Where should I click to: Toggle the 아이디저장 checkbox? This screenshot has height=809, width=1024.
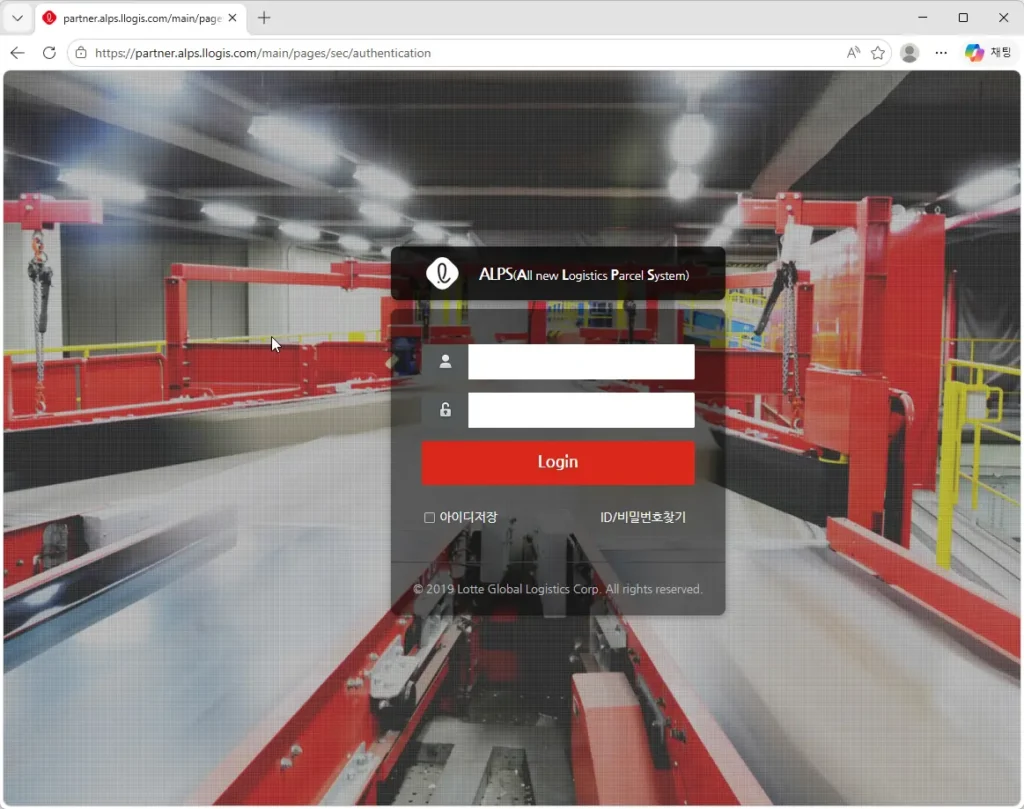tap(429, 518)
